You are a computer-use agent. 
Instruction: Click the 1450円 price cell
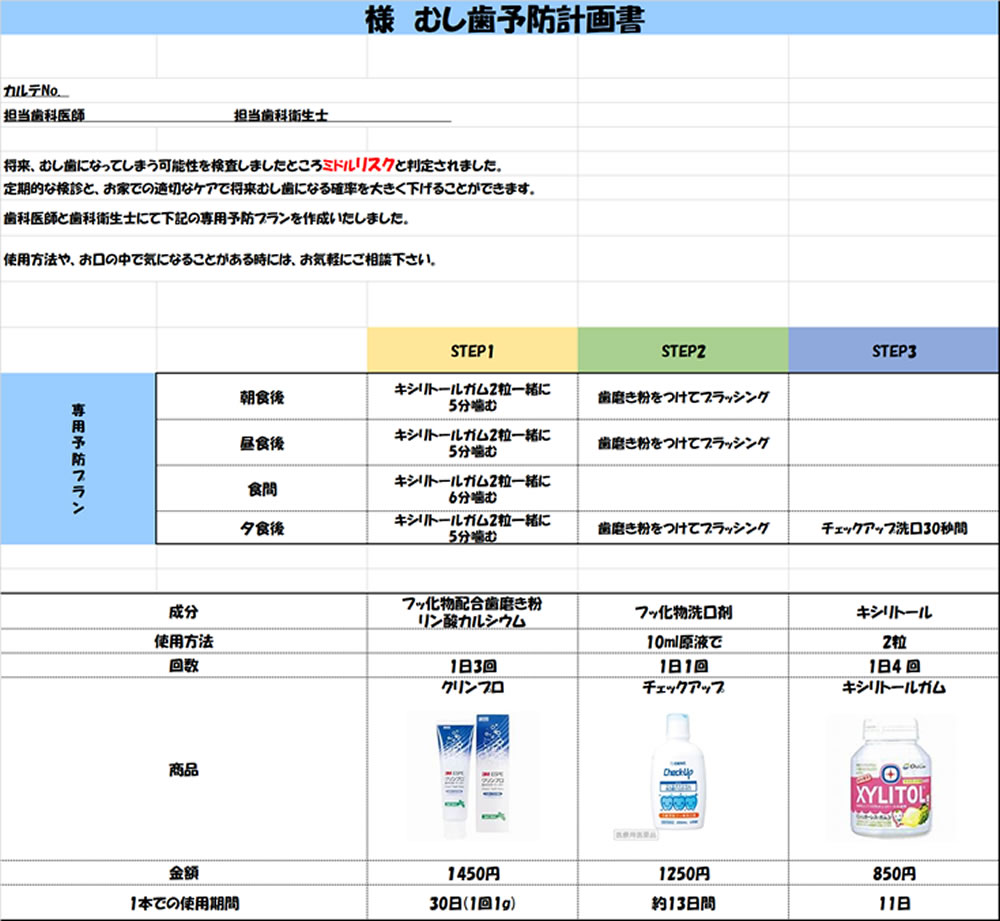coord(473,873)
